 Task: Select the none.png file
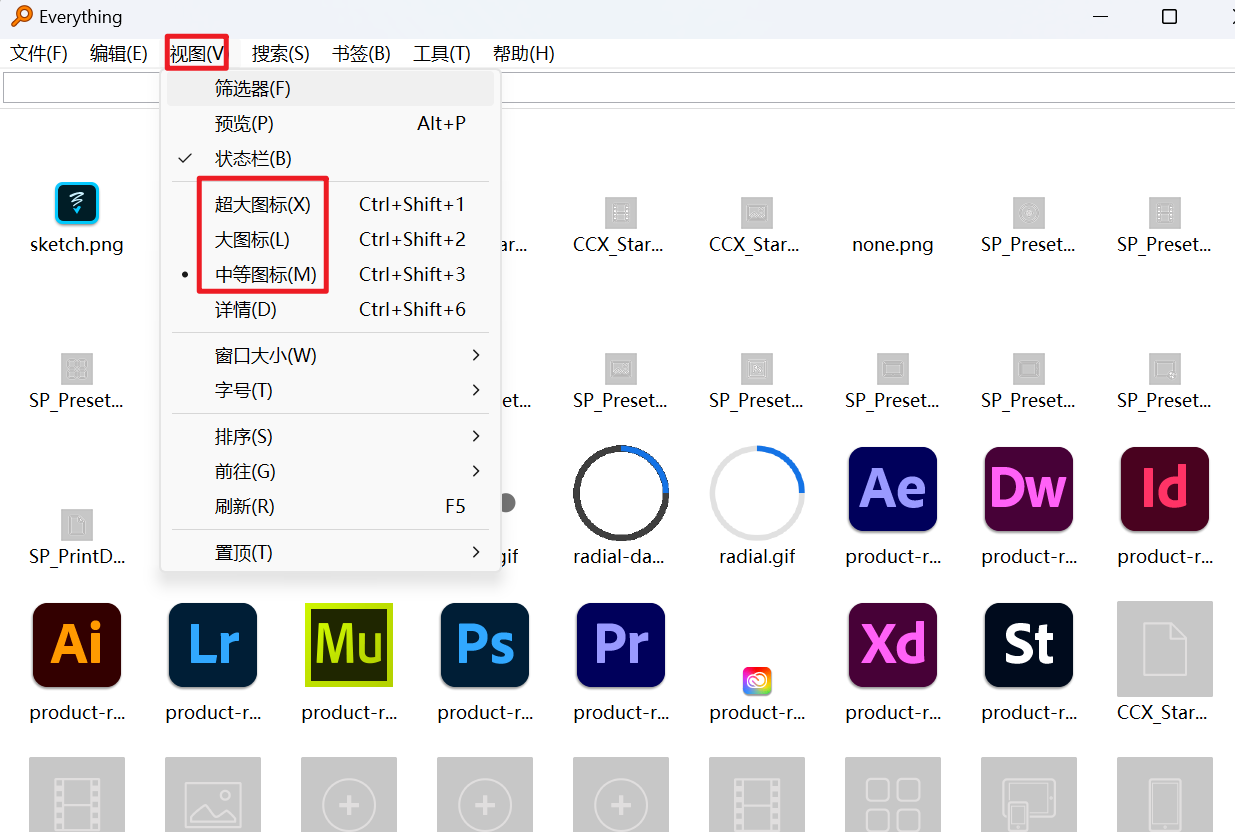pos(893,244)
